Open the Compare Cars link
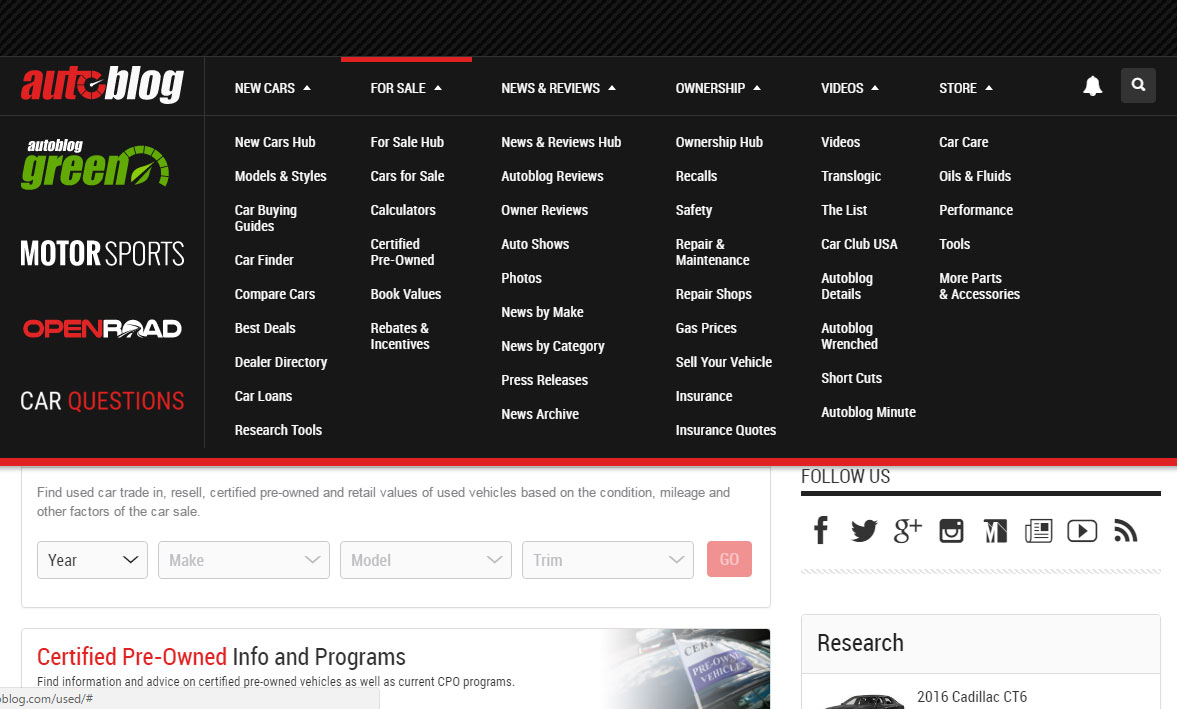The height and width of the screenshot is (709, 1177). pos(275,294)
